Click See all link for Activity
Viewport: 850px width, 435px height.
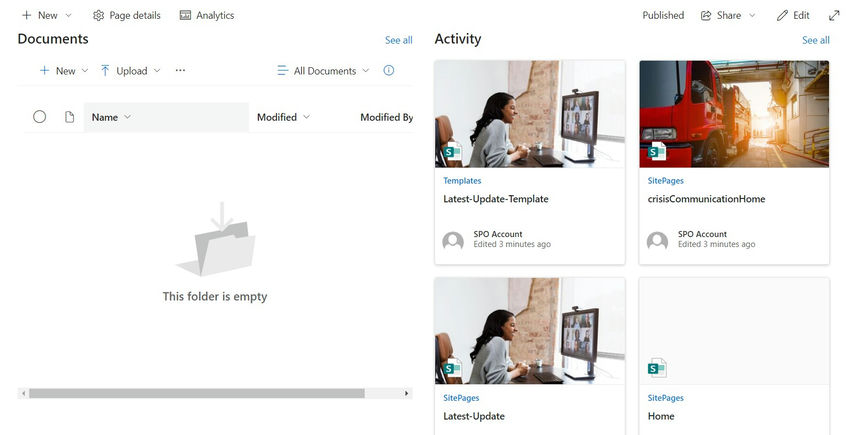pyautogui.click(x=815, y=40)
